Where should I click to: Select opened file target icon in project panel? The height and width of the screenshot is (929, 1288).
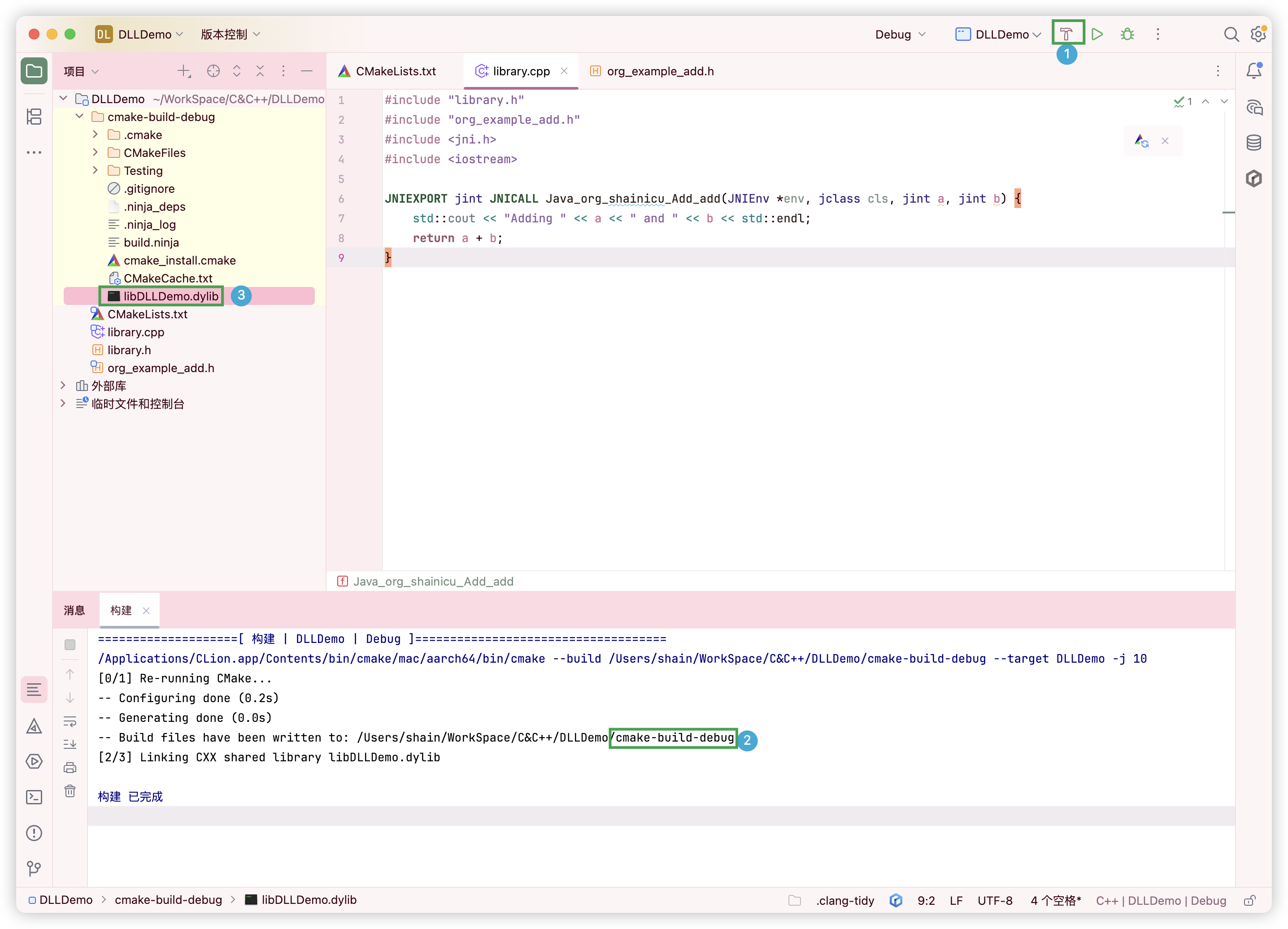(213, 71)
